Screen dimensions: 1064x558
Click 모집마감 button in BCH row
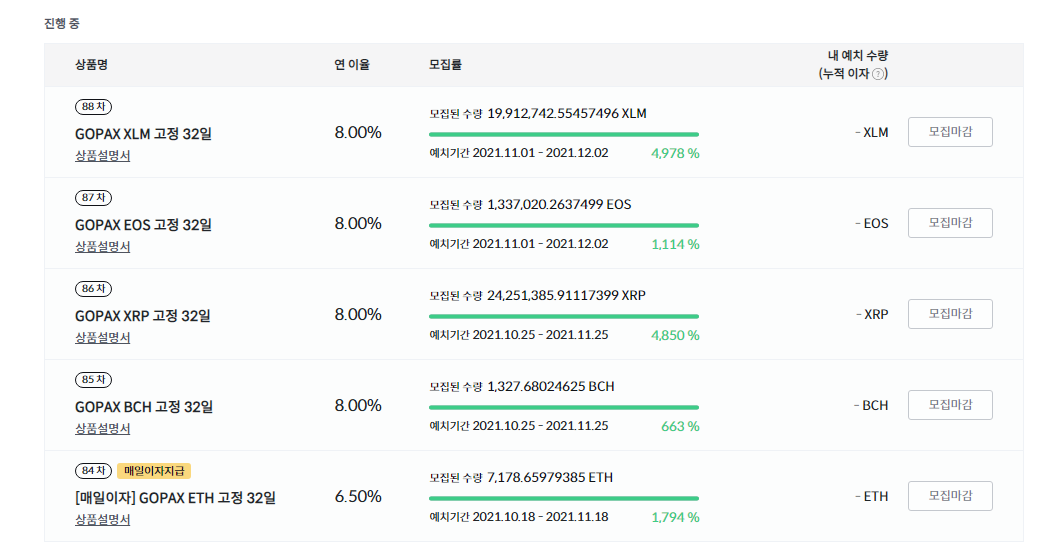point(950,405)
